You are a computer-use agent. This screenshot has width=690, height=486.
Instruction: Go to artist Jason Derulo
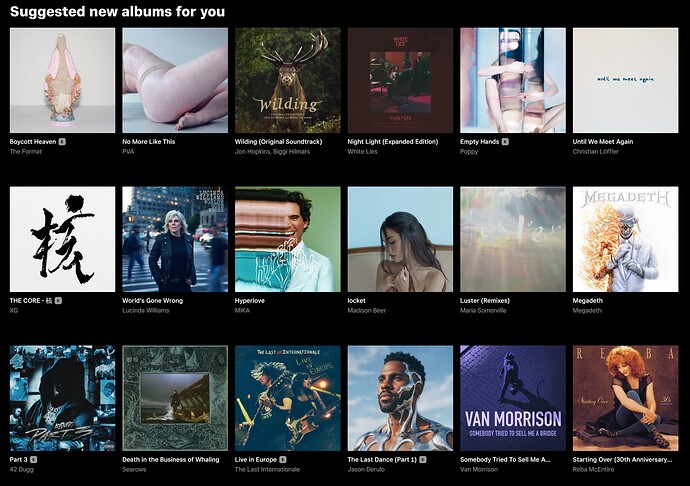pos(366,469)
